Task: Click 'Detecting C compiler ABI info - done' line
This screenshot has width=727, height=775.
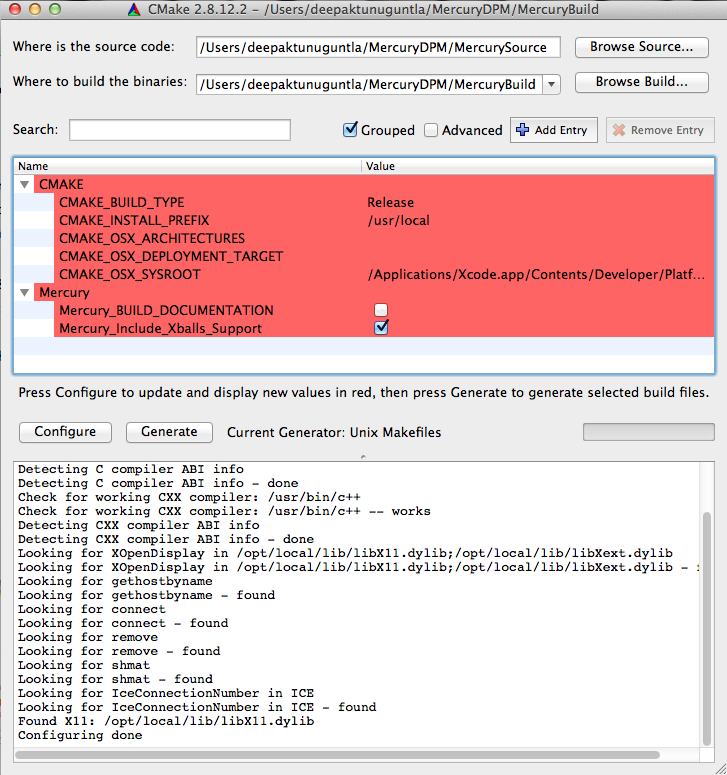Action: point(158,483)
